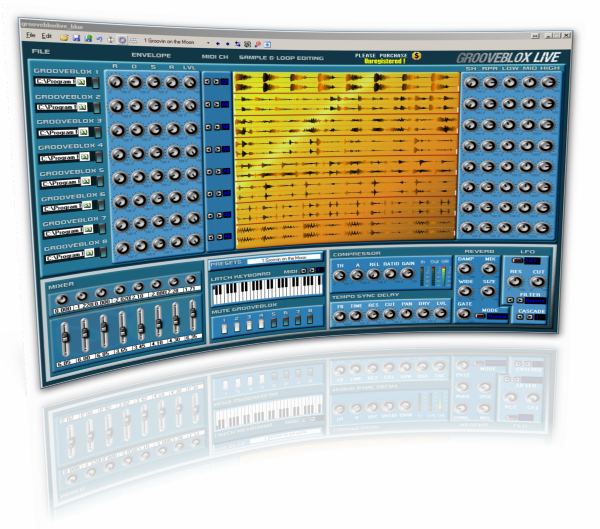Image resolution: width=600 pixels, height=529 pixels.
Task: Toggle Mute Grooveblox switch 4
Action: 261,324
